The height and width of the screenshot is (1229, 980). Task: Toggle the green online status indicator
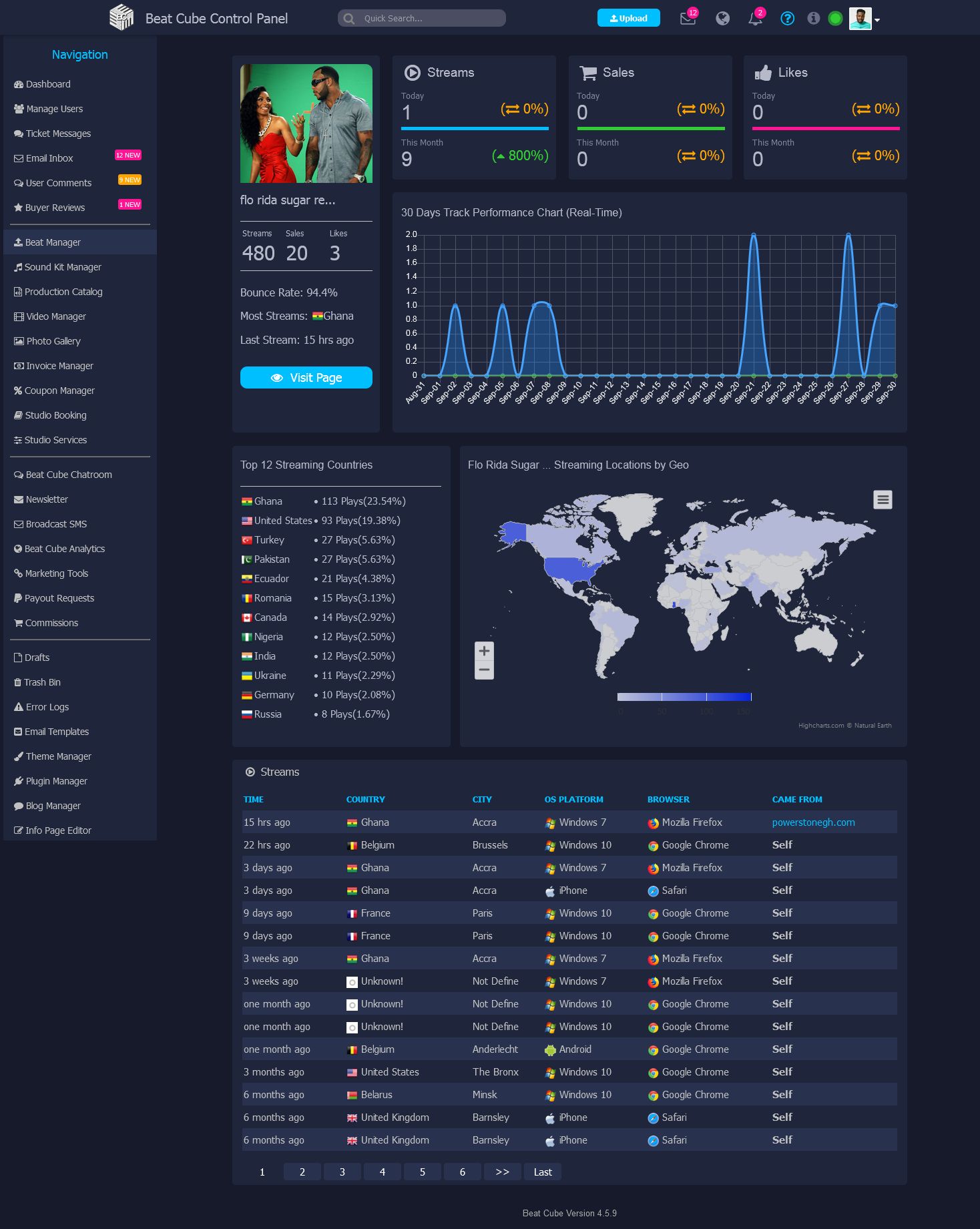click(x=835, y=19)
